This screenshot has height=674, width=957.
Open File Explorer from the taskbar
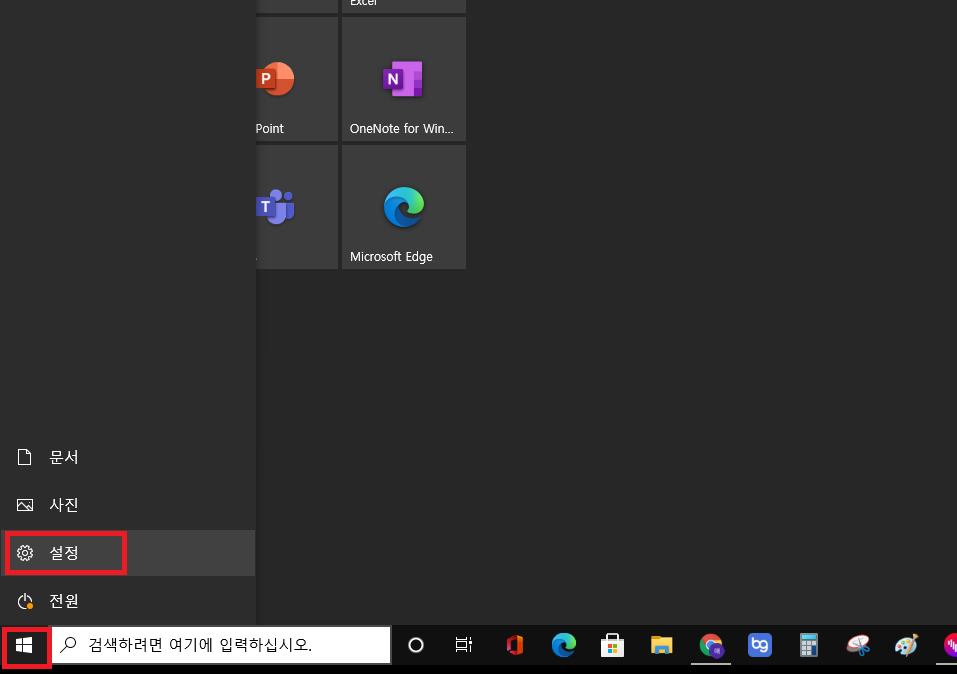(662, 645)
